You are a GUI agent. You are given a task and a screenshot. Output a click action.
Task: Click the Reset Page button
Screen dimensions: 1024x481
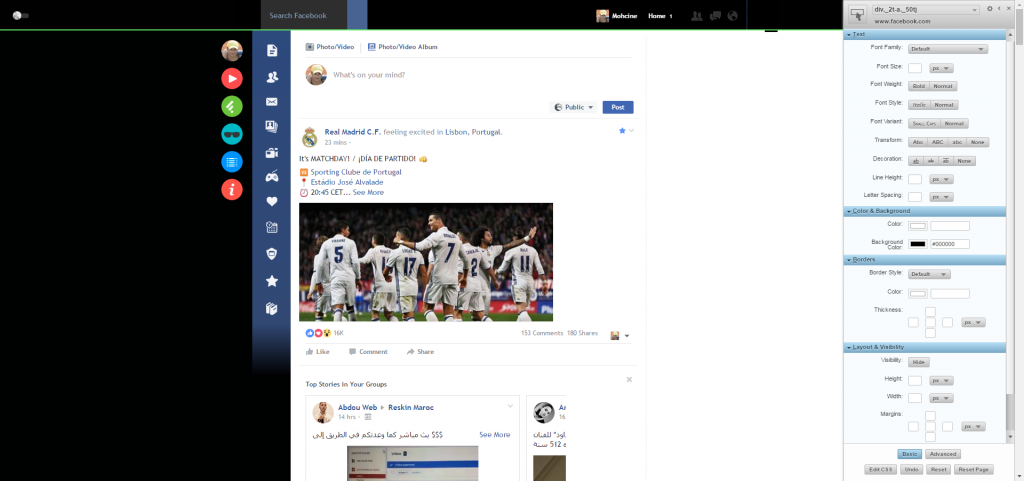pos(974,469)
